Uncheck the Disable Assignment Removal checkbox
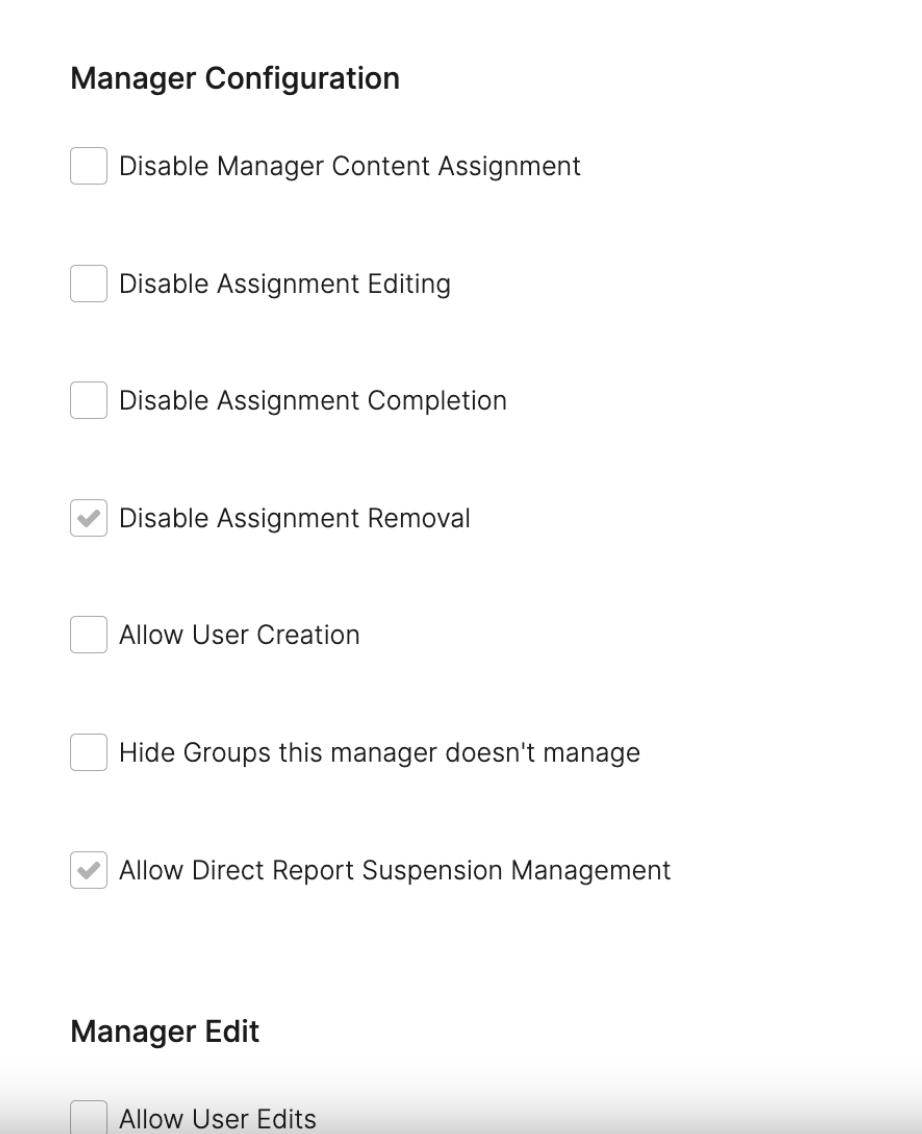This screenshot has width=922, height=1134. pyautogui.click(x=88, y=518)
